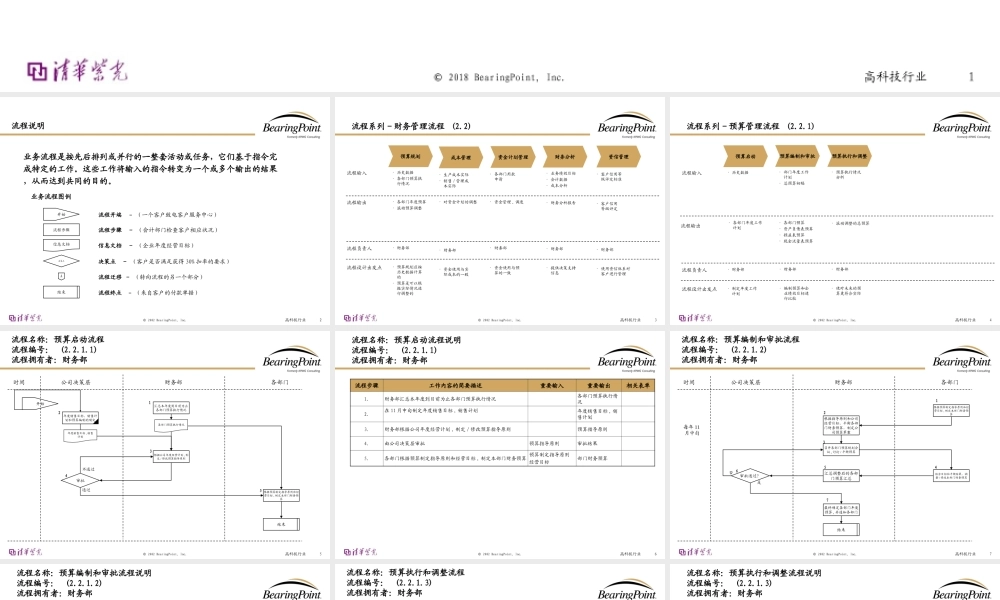Viewport: 1000px width, 600px height.
Task: Click the © 2018 BearingPoint, Inc. copyright text
Action: tap(499, 77)
